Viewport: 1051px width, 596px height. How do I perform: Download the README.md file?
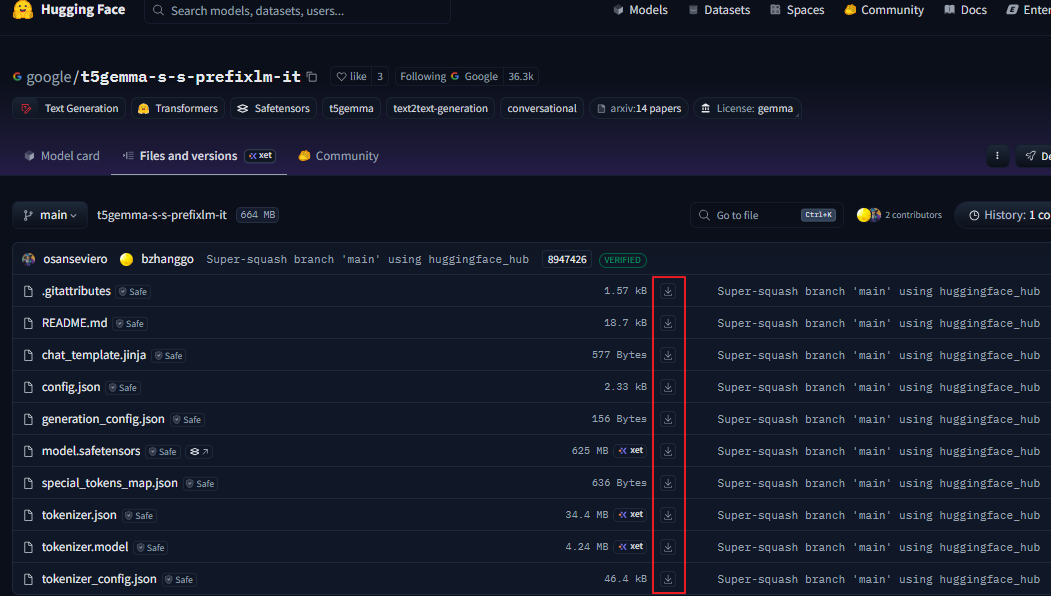pos(668,323)
